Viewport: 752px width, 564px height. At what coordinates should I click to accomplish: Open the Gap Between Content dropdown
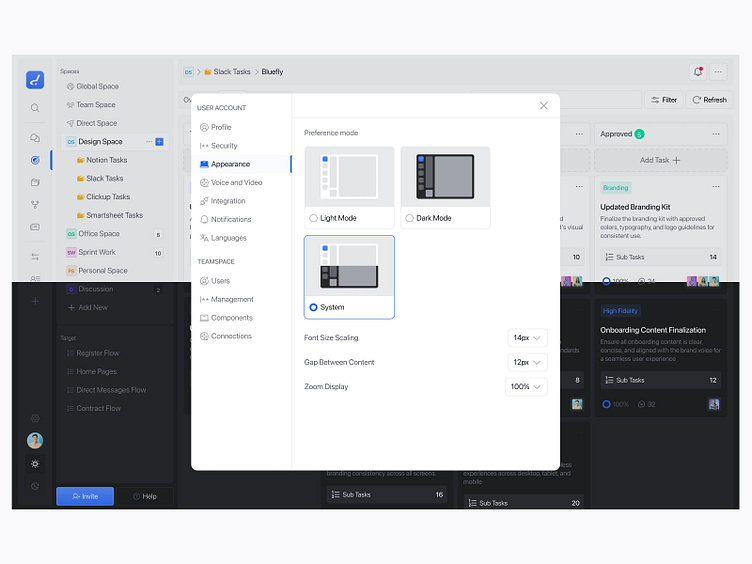pos(526,362)
